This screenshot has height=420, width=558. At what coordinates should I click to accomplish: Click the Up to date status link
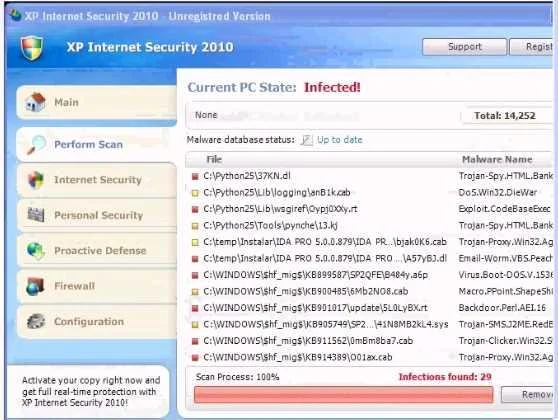pyautogui.click(x=339, y=140)
